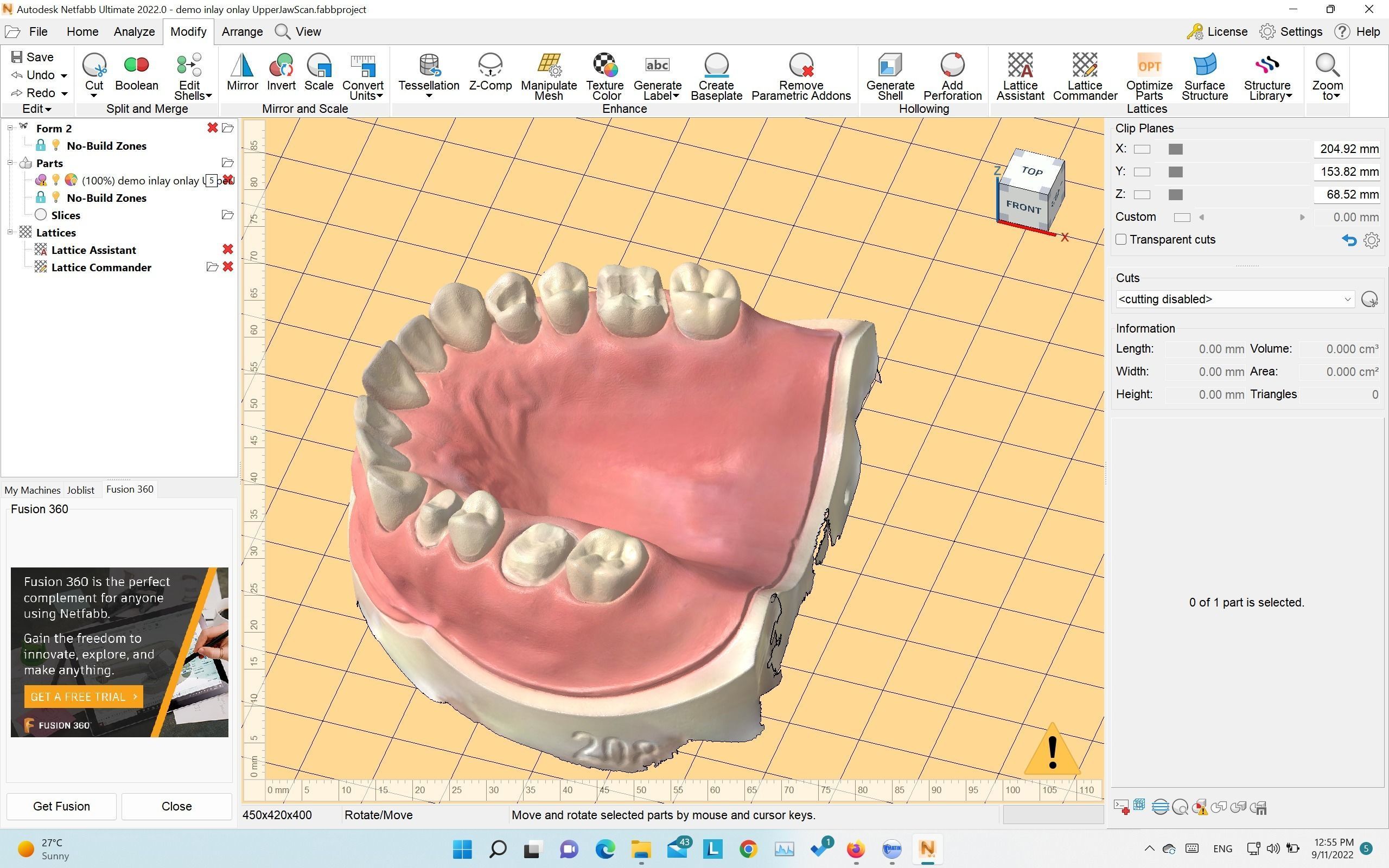This screenshot has height=868, width=1389.
Task: Open the Surface Structure tool
Action: pos(1205,77)
